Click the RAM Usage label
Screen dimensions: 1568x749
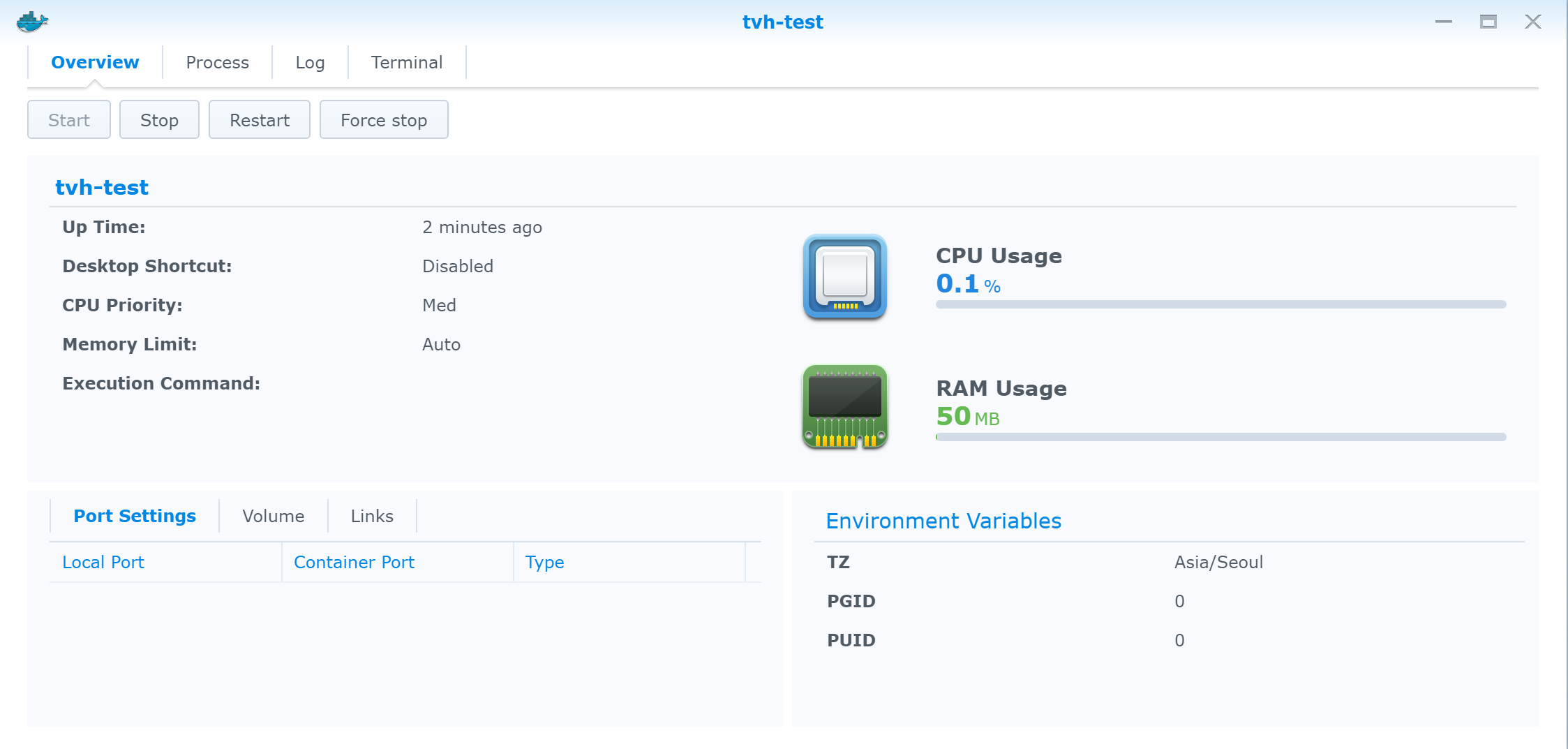tap(1001, 388)
